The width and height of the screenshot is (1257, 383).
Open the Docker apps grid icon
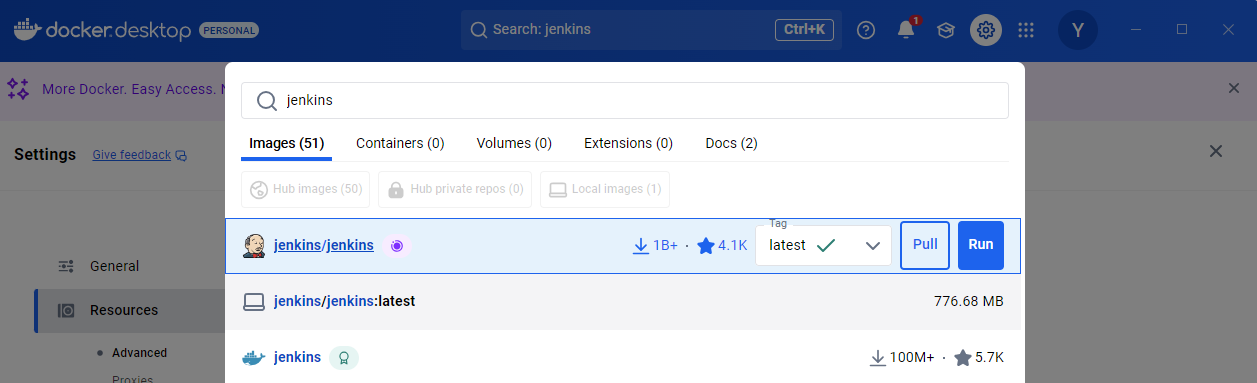[1025, 30]
